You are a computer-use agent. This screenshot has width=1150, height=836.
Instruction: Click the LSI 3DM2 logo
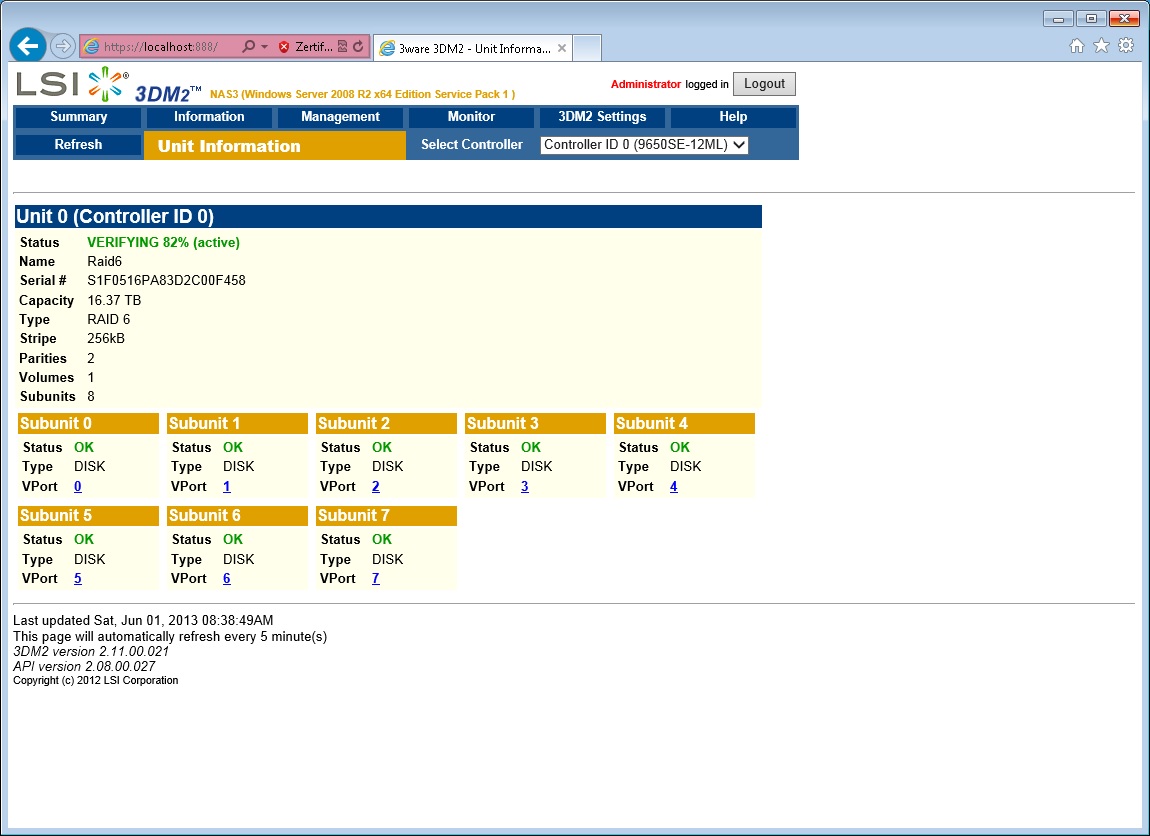(109, 84)
